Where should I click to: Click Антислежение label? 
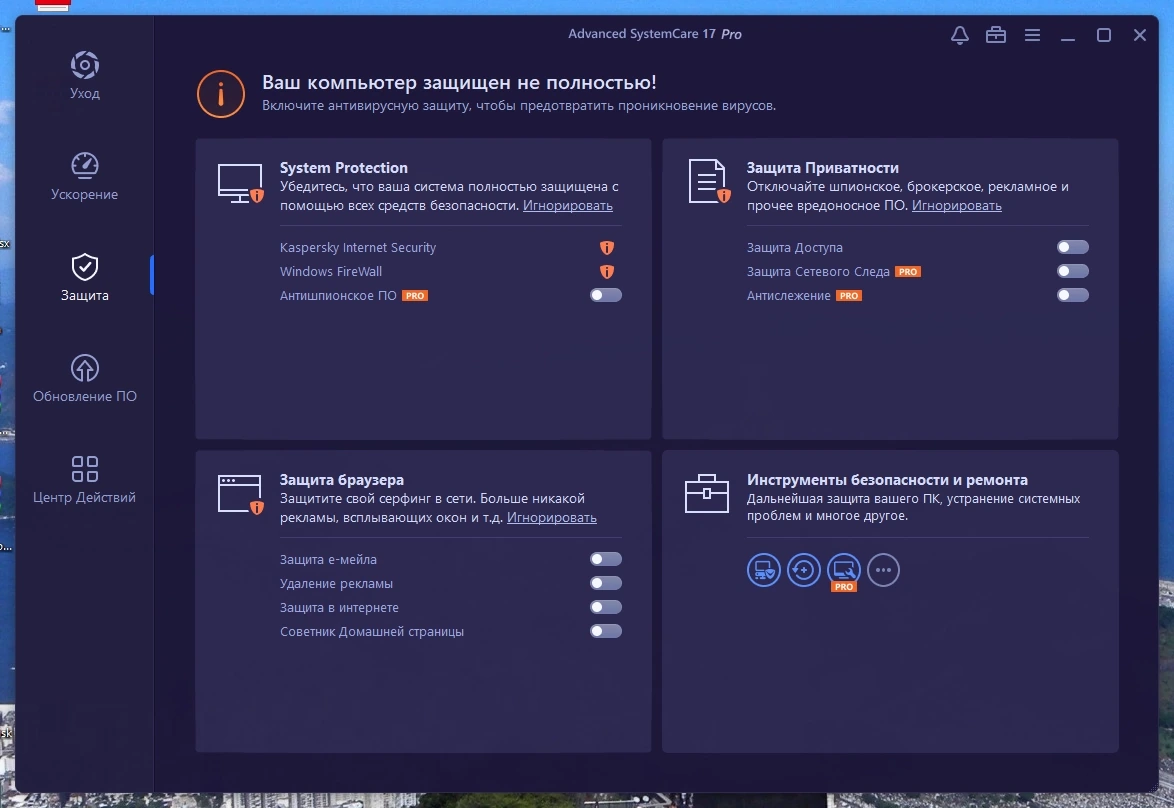tap(788, 296)
